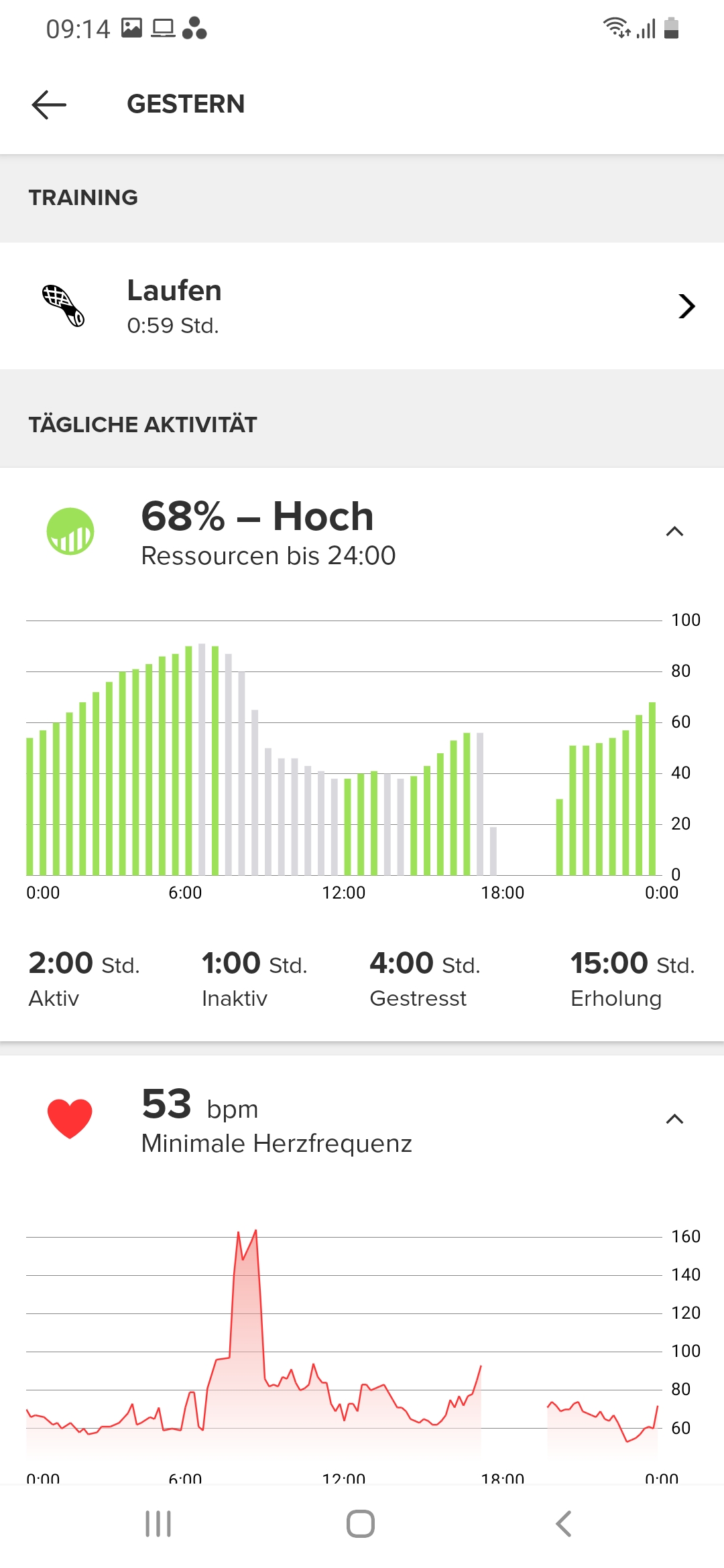Tap the 68% – Hoch heading

pos(257,517)
